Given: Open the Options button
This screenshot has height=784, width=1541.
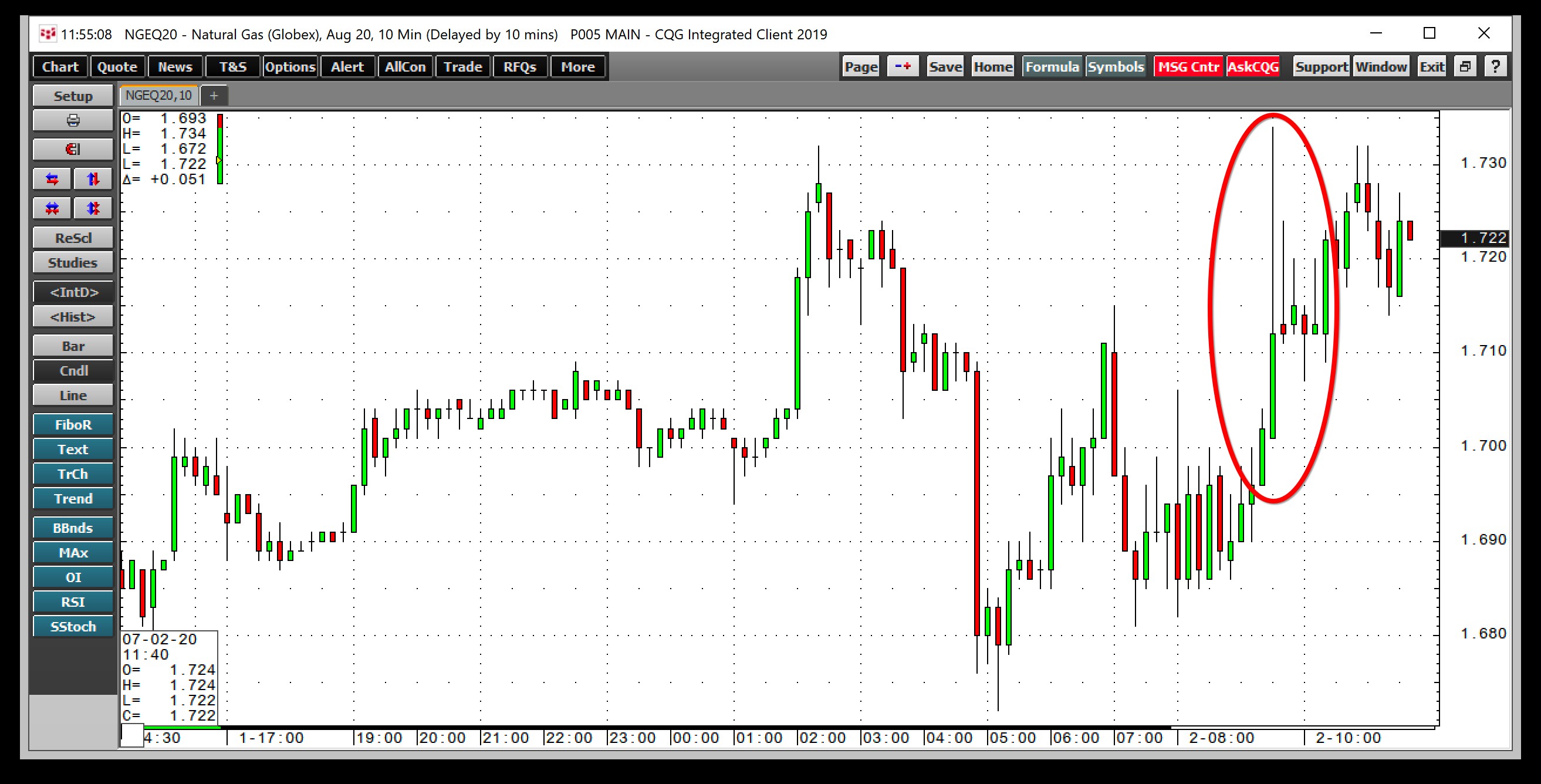Looking at the screenshot, I should 290,67.
